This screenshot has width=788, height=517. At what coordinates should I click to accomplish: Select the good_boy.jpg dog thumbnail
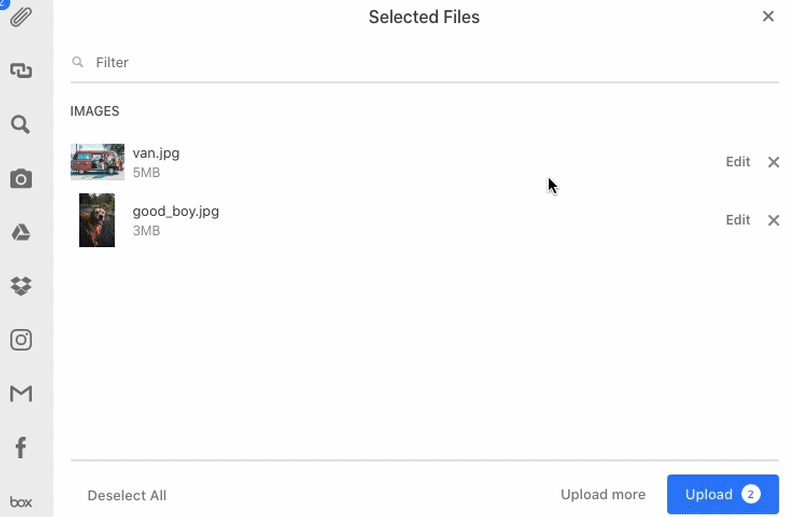97,220
